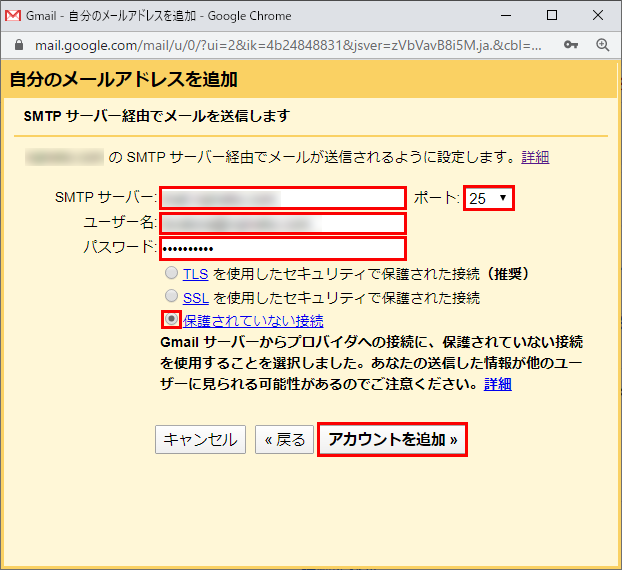This screenshot has height=570, width=622.
Task: Click the 保護されていない接続 link text
Action: (253, 320)
